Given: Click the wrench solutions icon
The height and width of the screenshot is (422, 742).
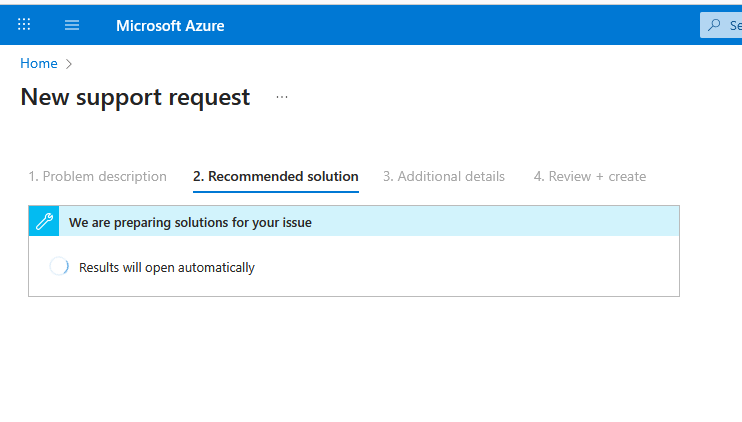Looking at the screenshot, I should 44,221.
